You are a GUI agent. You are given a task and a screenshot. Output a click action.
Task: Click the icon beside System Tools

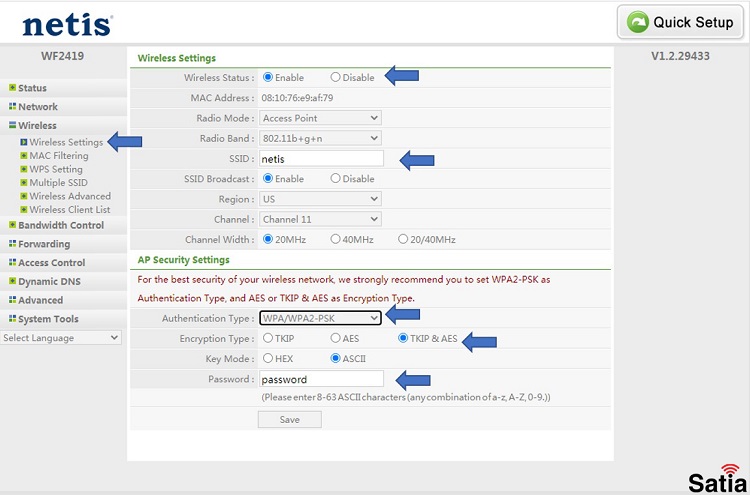(x=12, y=319)
